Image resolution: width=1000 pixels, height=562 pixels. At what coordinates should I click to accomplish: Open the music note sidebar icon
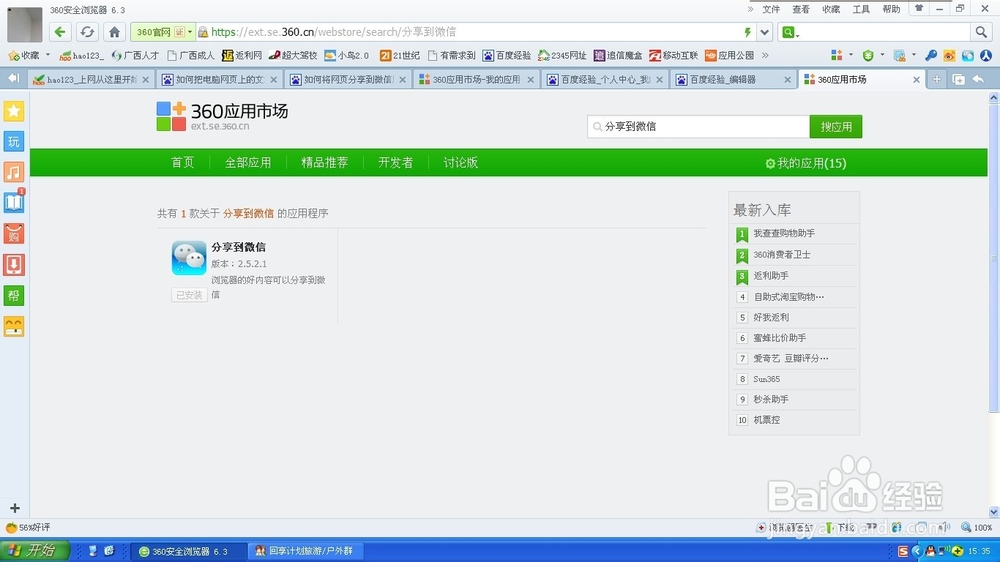tap(14, 172)
